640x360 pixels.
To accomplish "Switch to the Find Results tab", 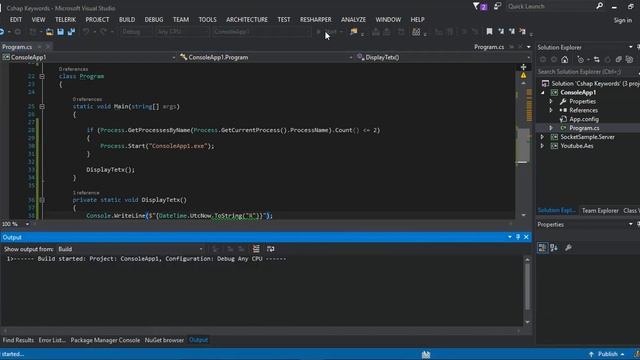I will pos(18,340).
